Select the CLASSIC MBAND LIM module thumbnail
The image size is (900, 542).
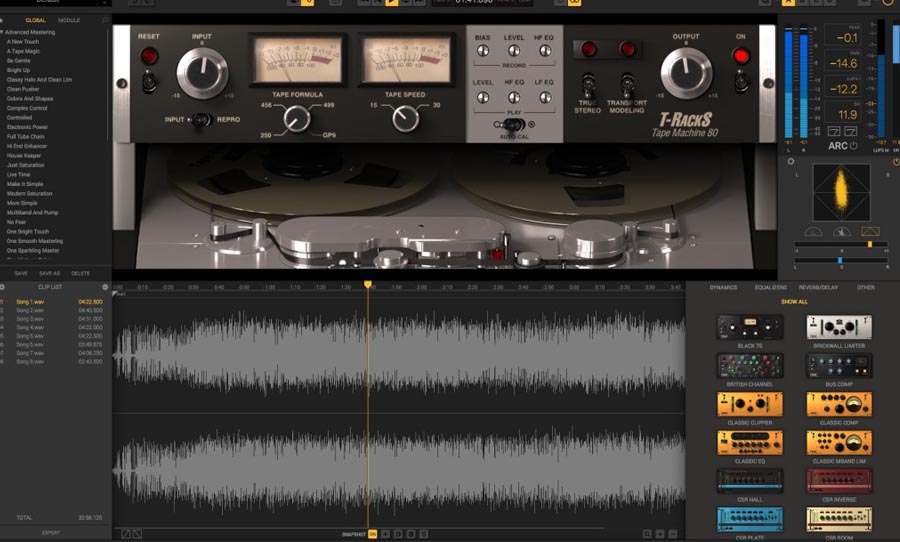pos(839,443)
